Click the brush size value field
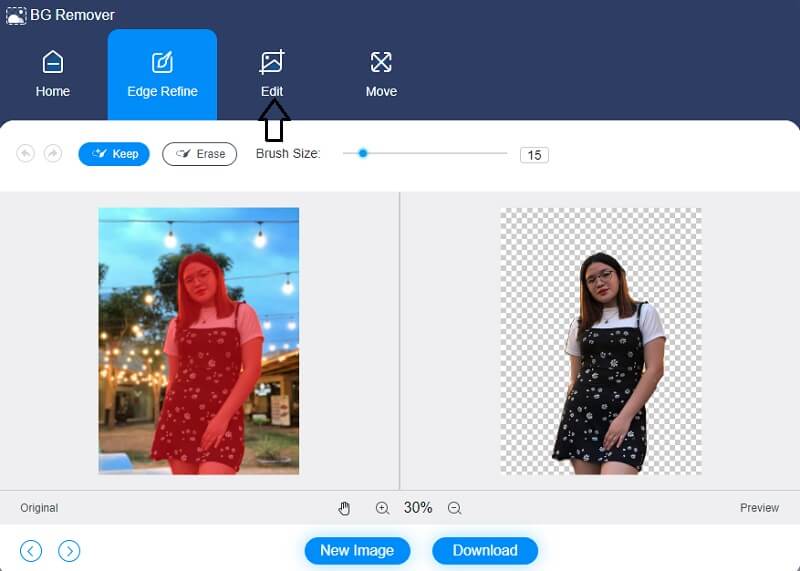 tap(534, 155)
